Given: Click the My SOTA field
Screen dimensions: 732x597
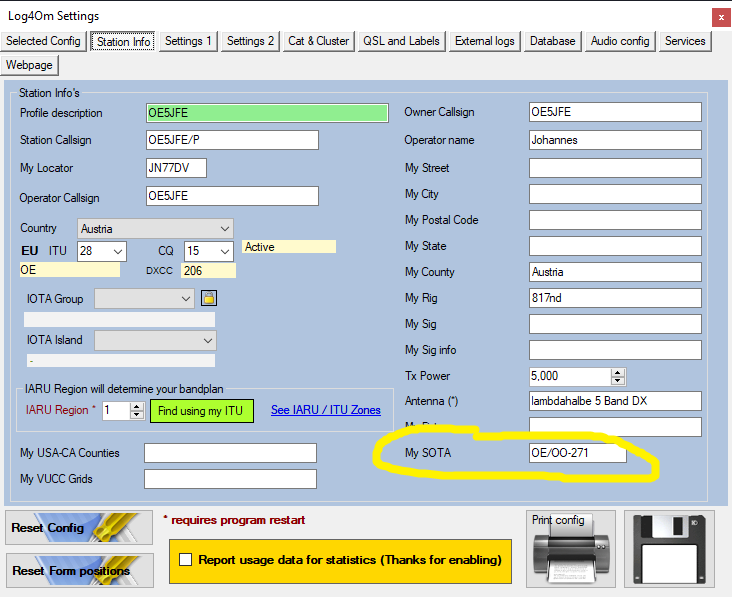Looking at the screenshot, I should coord(577,453).
